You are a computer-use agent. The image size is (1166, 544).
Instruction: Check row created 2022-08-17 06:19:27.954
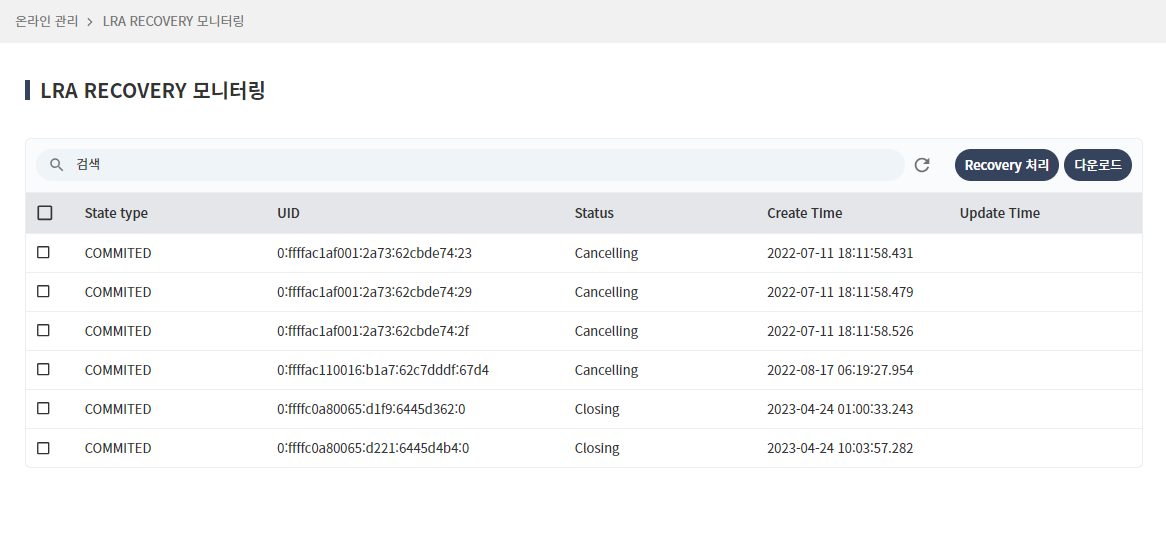click(x=43, y=370)
